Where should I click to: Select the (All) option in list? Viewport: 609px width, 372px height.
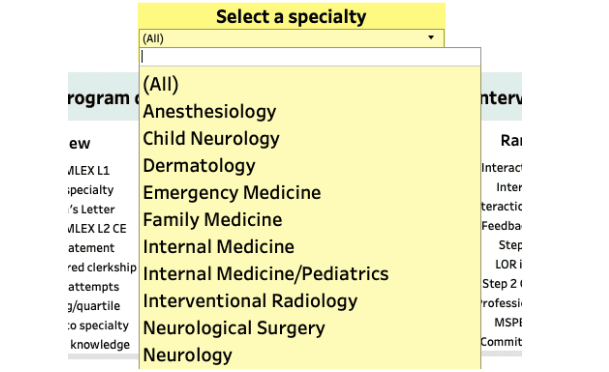pos(161,84)
